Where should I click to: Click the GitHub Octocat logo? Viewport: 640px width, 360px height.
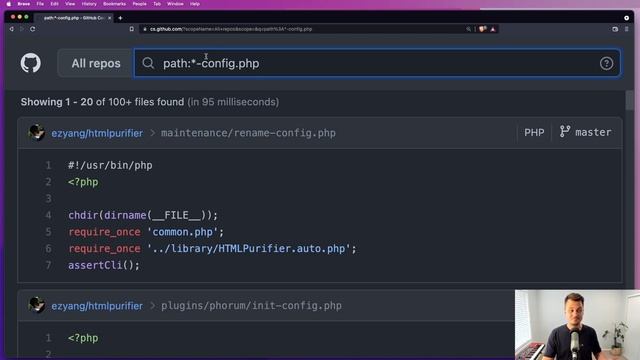coord(31,63)
